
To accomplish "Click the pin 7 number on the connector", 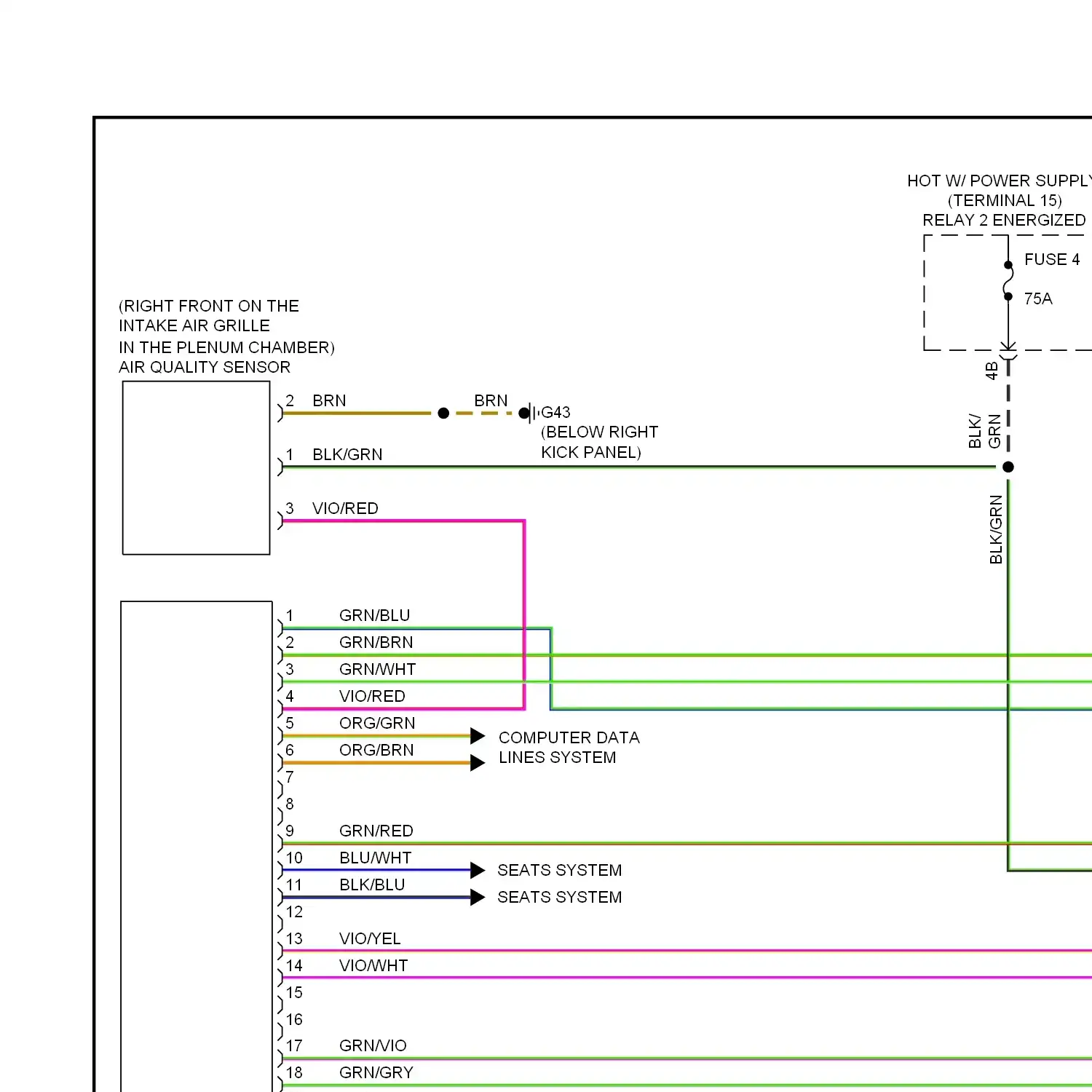I will point(290,777).
